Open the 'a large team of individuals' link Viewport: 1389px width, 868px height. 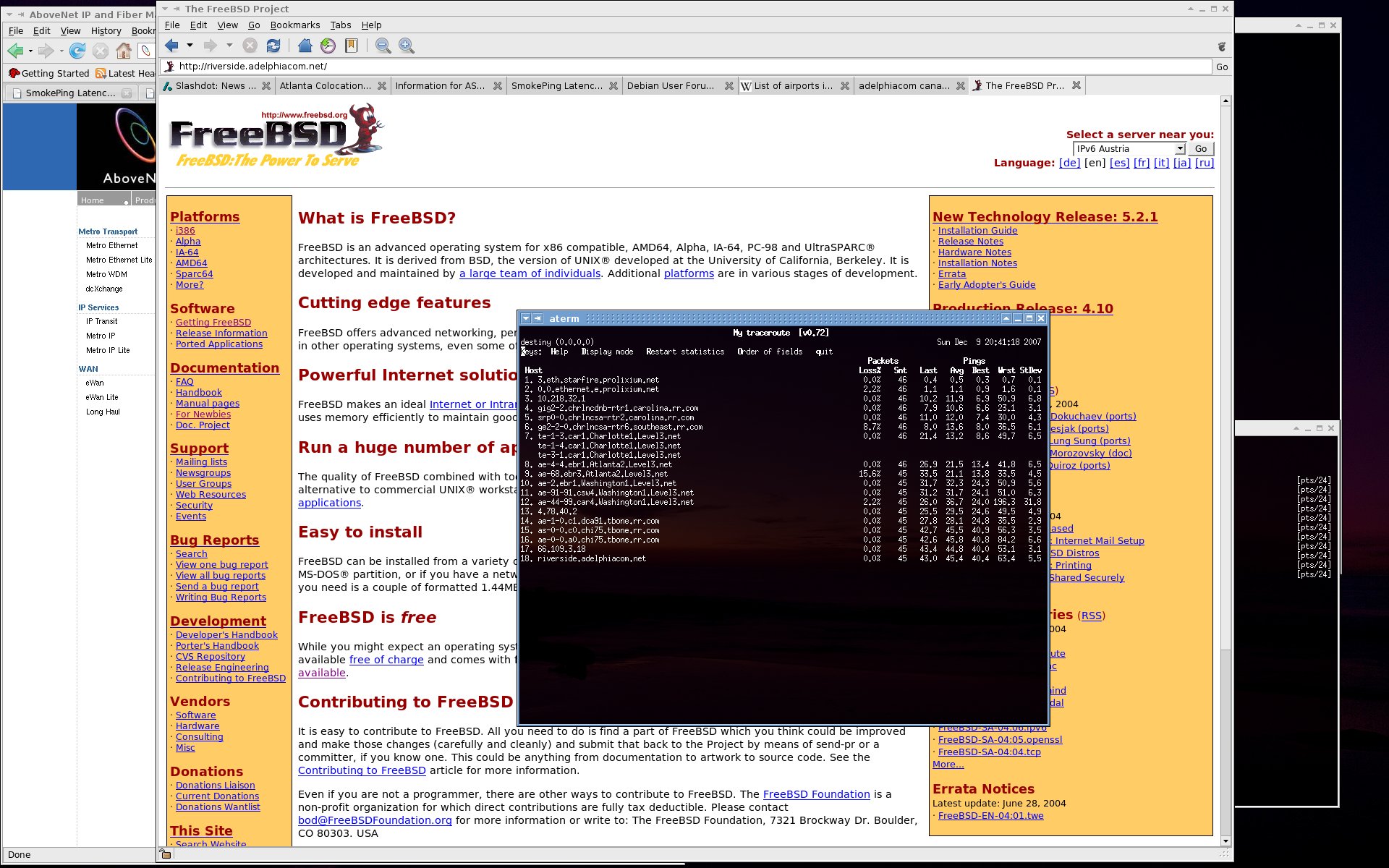point(530,273)
